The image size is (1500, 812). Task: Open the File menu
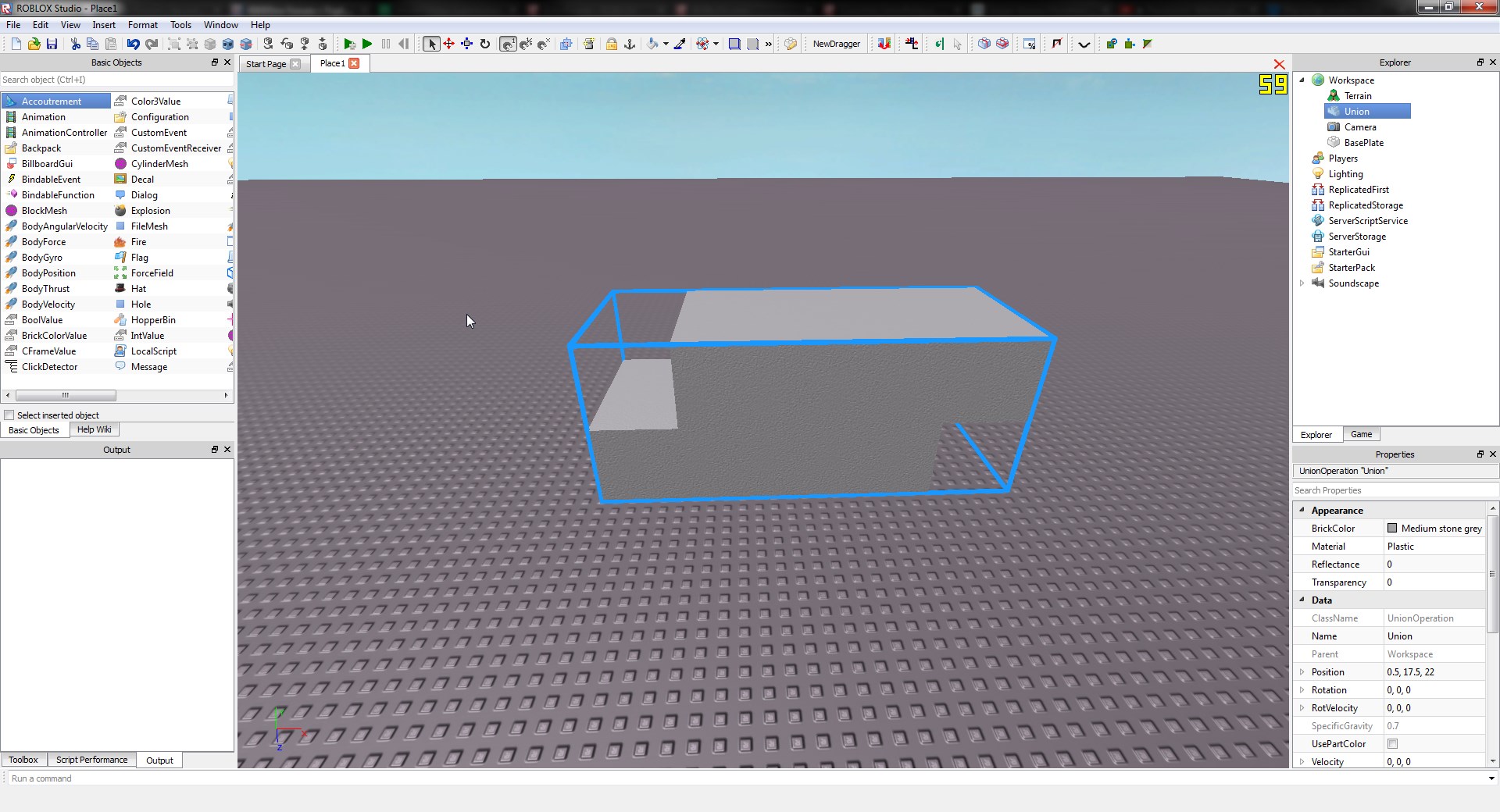[x=13, y=25]
